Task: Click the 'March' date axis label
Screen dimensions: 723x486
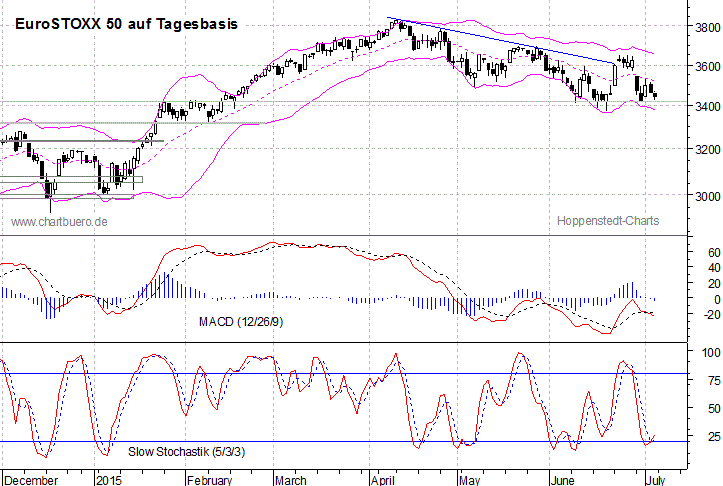Action: [x=291, y=480]
